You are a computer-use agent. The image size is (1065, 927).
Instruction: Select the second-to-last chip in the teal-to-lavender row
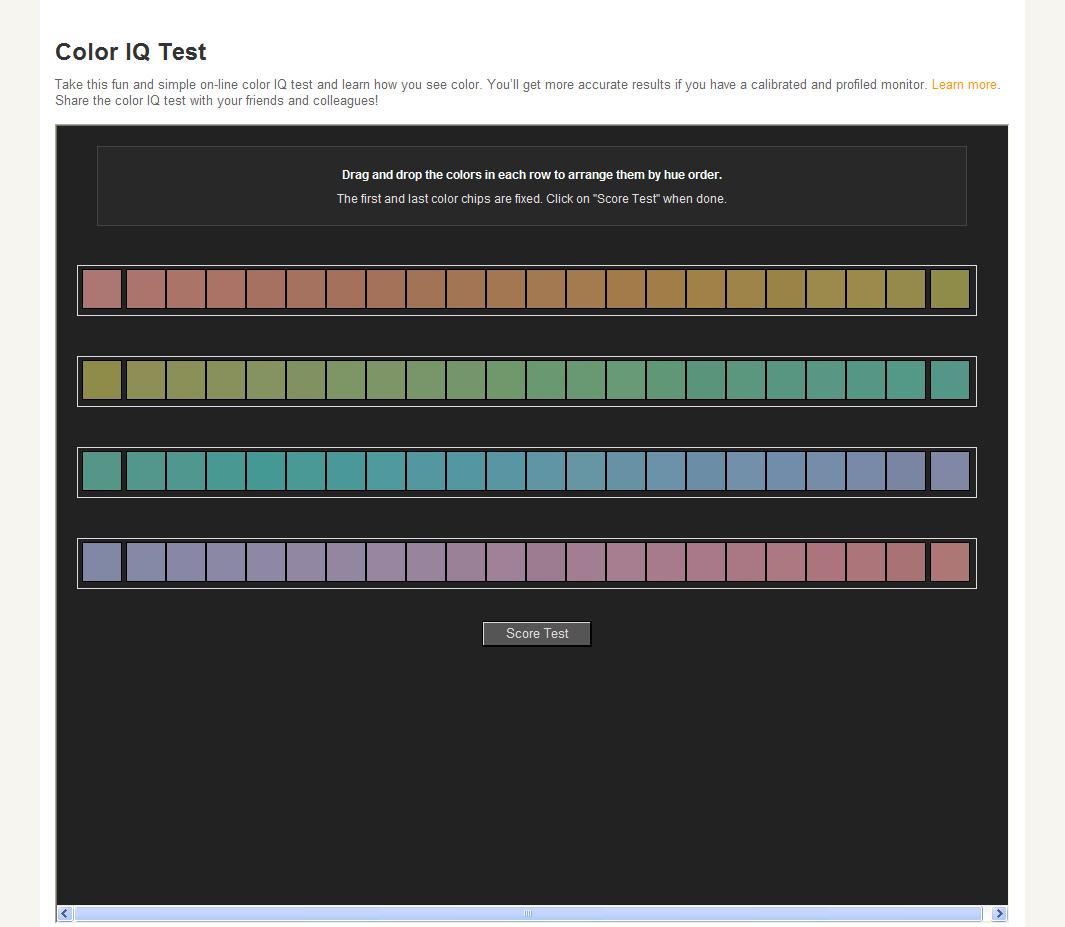pos(906,471)
